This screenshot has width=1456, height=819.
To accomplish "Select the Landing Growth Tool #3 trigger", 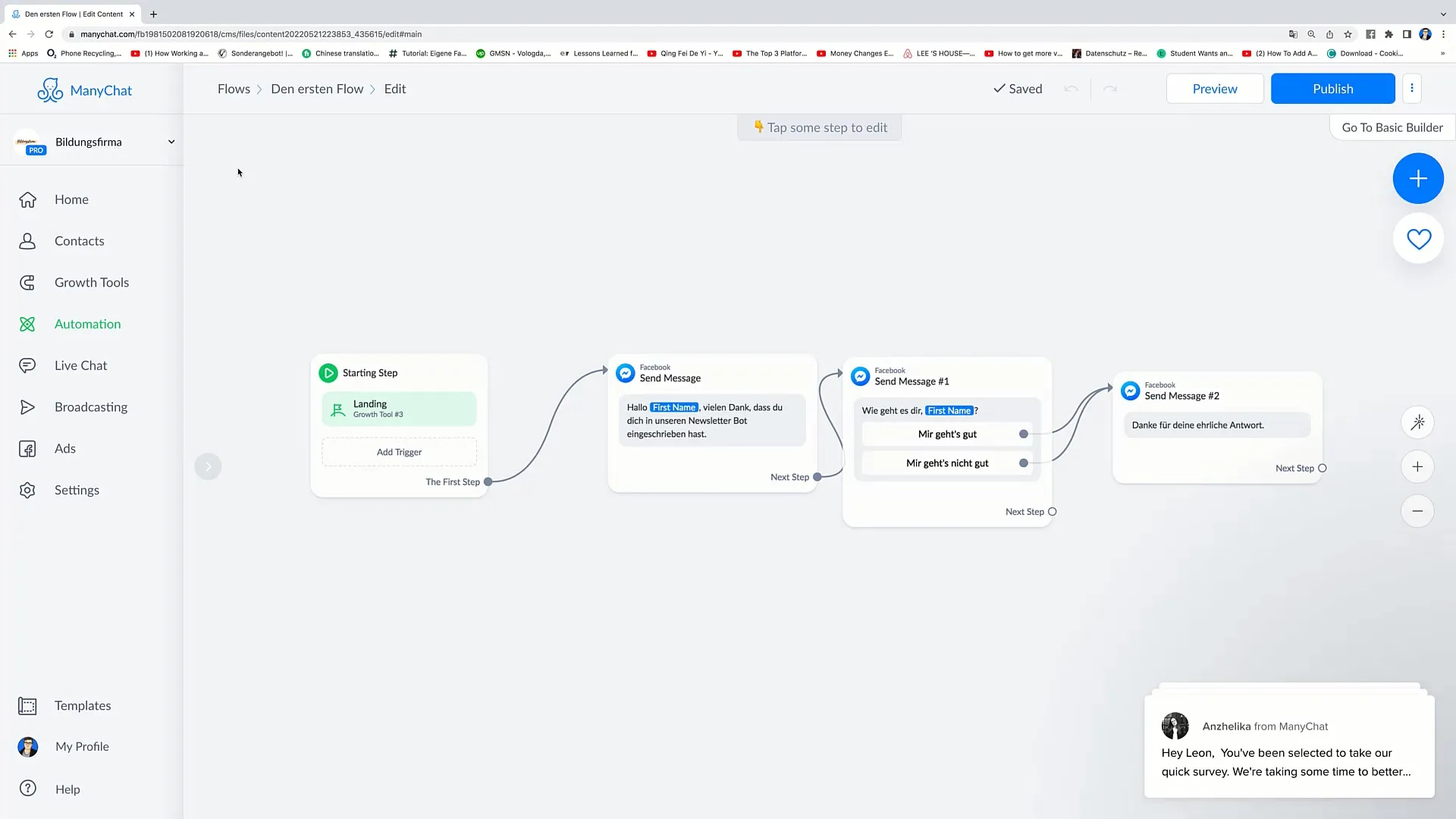I will pos(399,409).
